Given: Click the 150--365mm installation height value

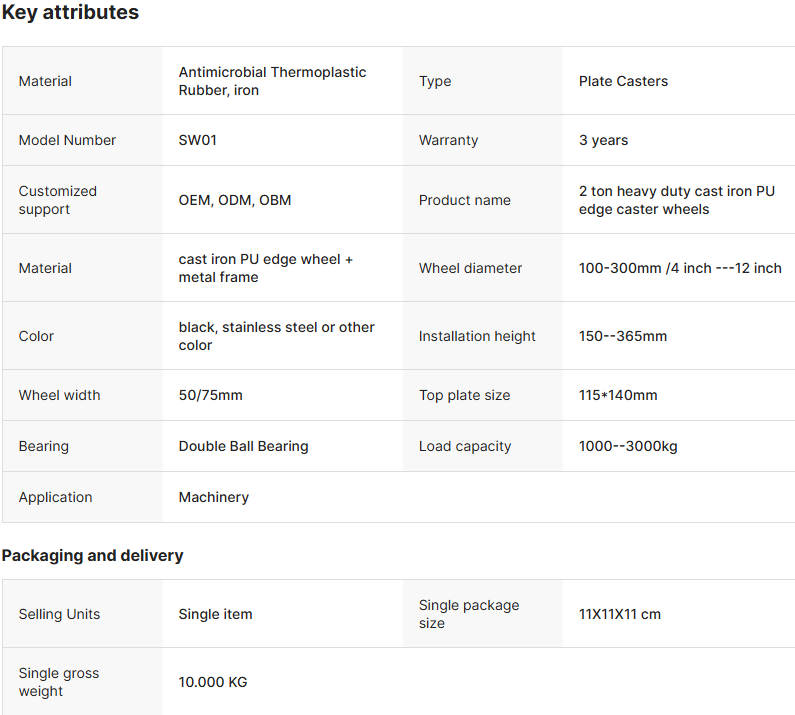Looking at the screenshot, I should [623, 336].
